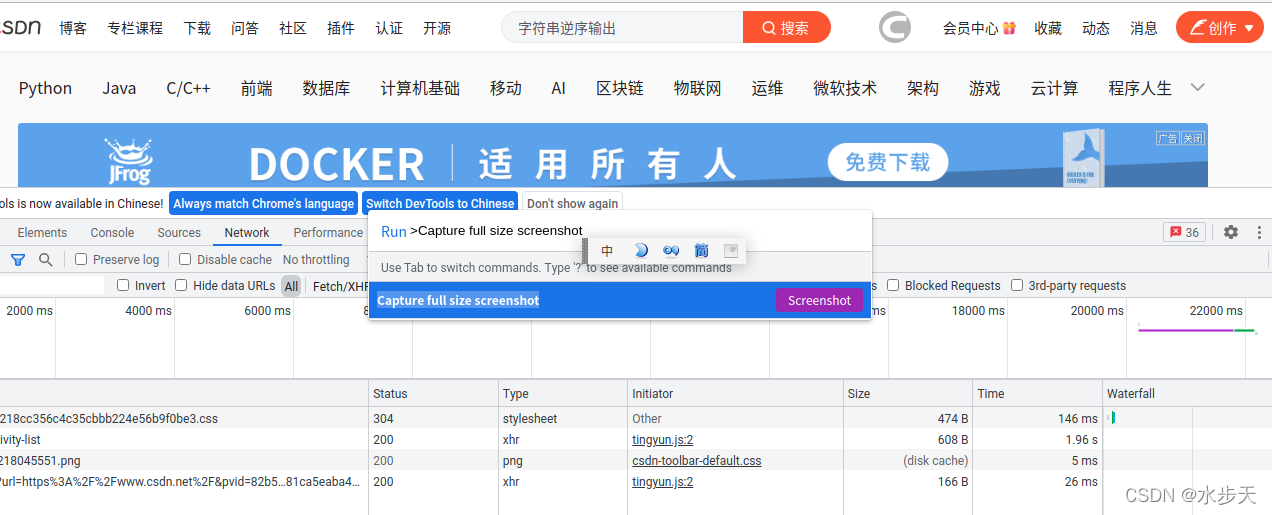Tick 3rd-party requests checkbox

tap(1017, 285)
